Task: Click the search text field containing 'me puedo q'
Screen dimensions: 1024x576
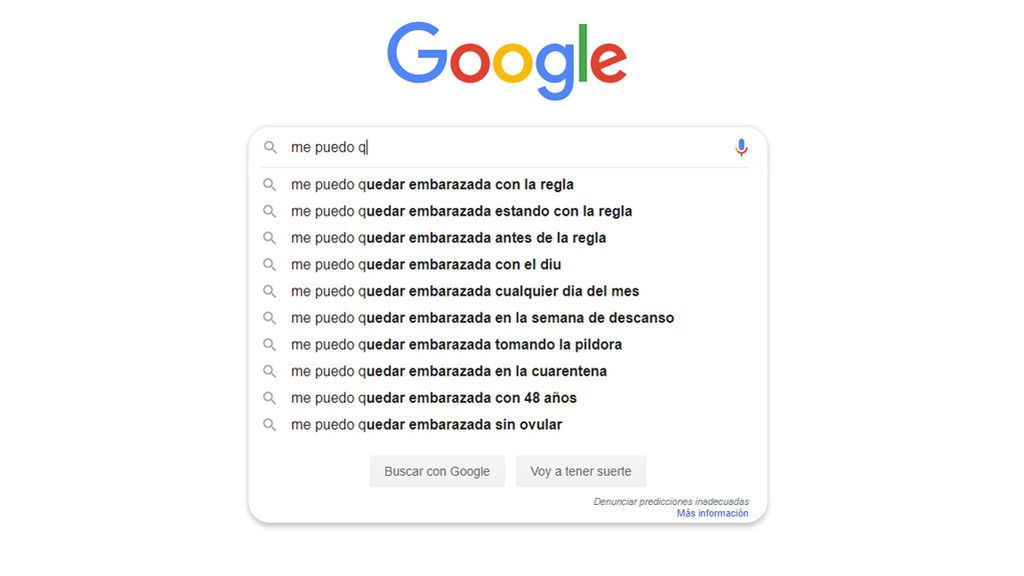Action: [x=509, y=148]
